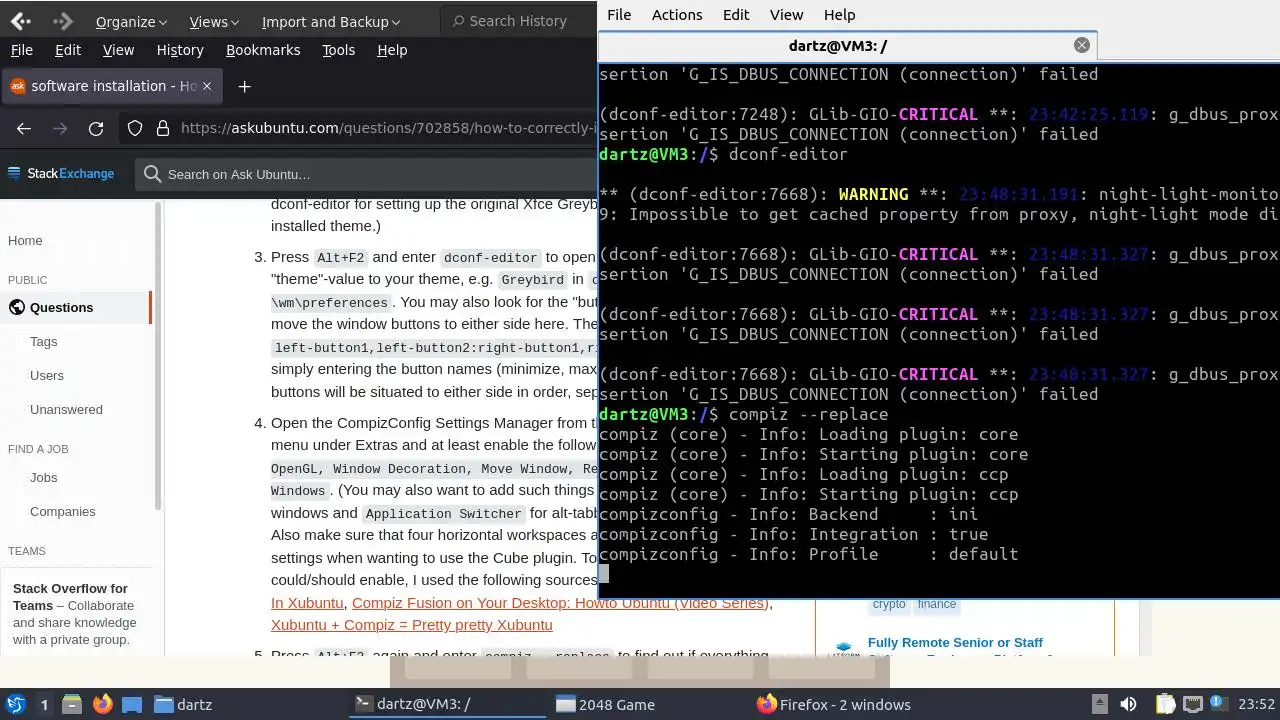Go to Home in the sidebar
The height and width of the screenshot is (720, 1280).
[x=25, y=240]
